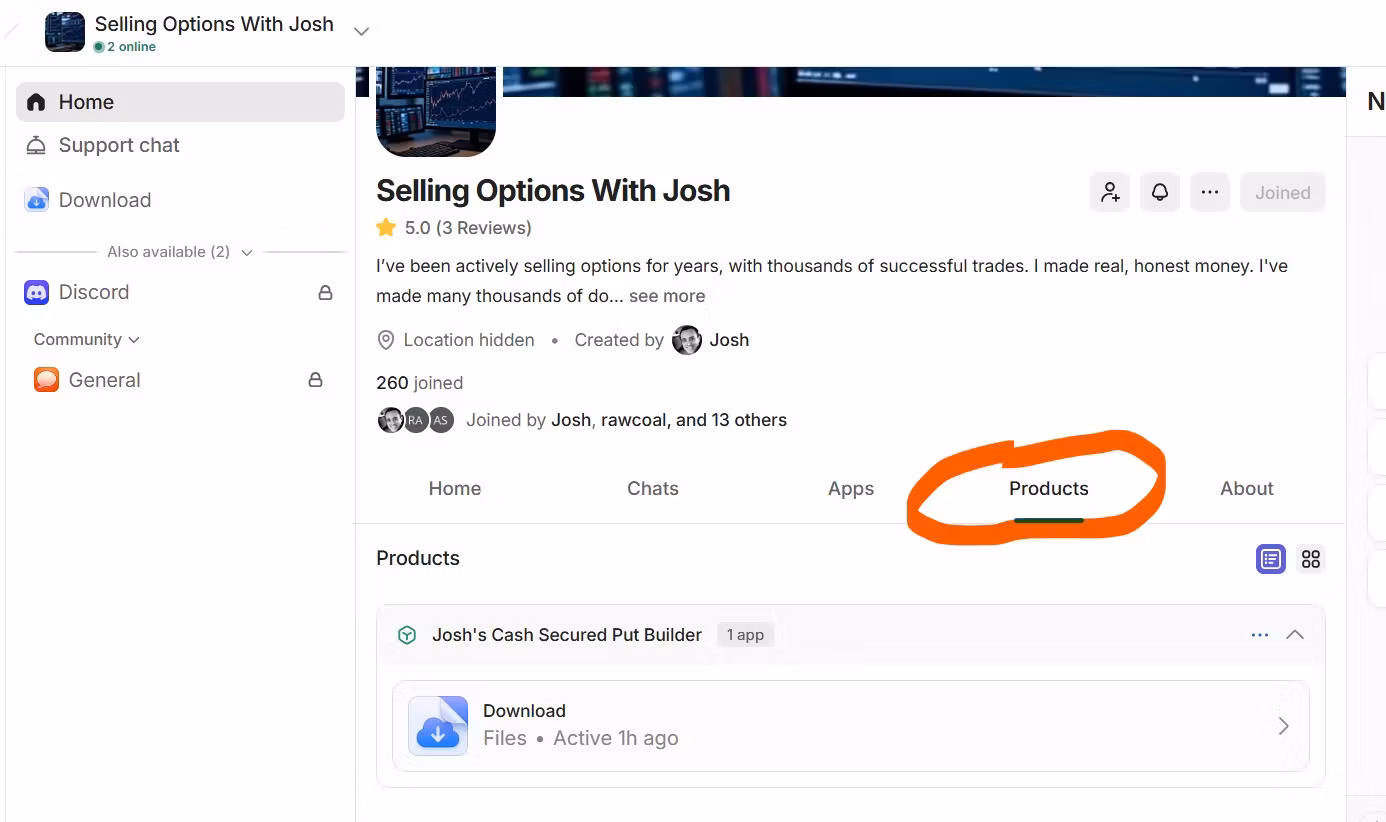The width and height of the screenshot is (1386, 822).
Task: Expand the Selling Options With Josh header dropdown
Action: [362, 31]
